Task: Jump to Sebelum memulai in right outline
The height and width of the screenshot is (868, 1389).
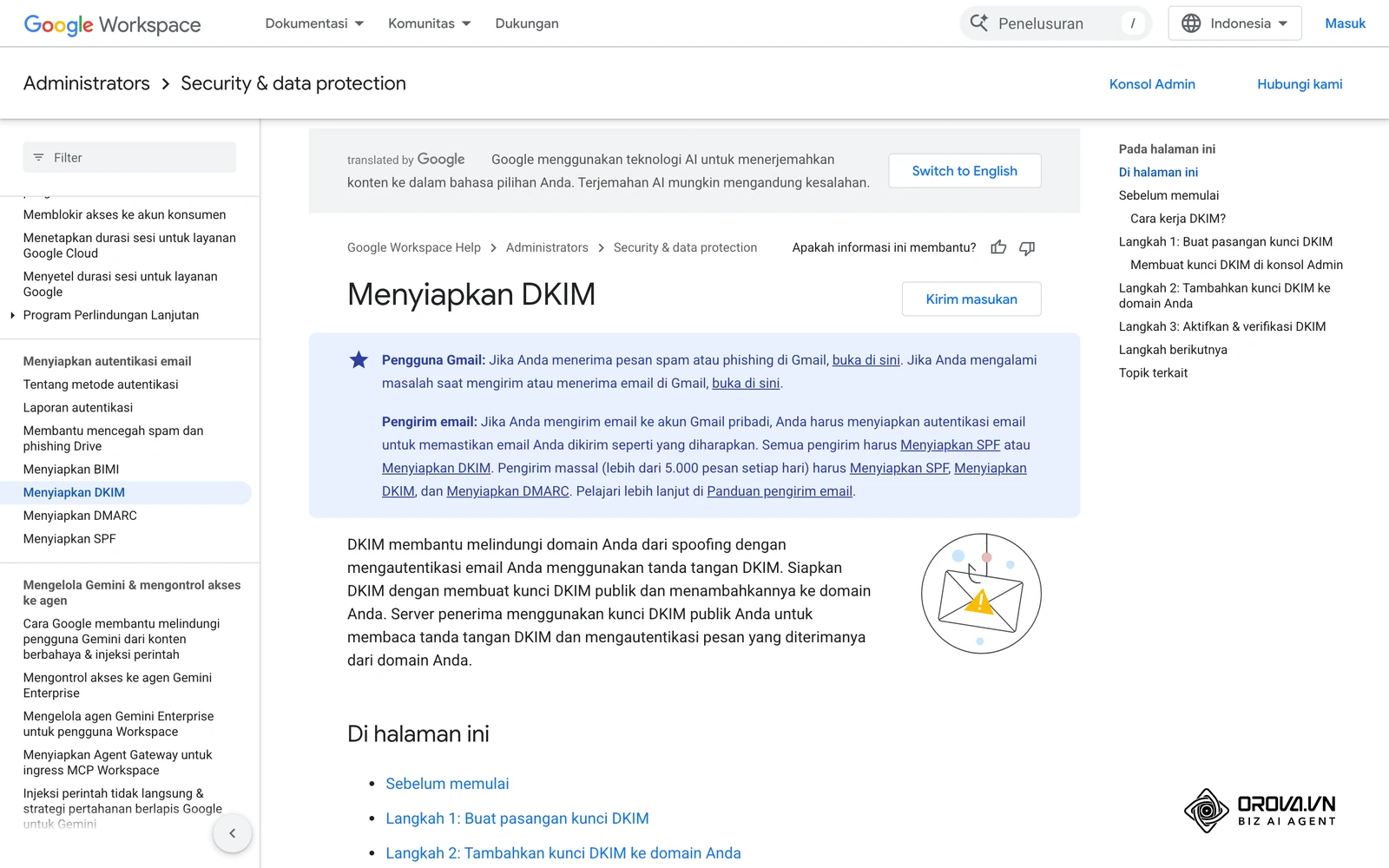Action: click(x=1168, y=195)
